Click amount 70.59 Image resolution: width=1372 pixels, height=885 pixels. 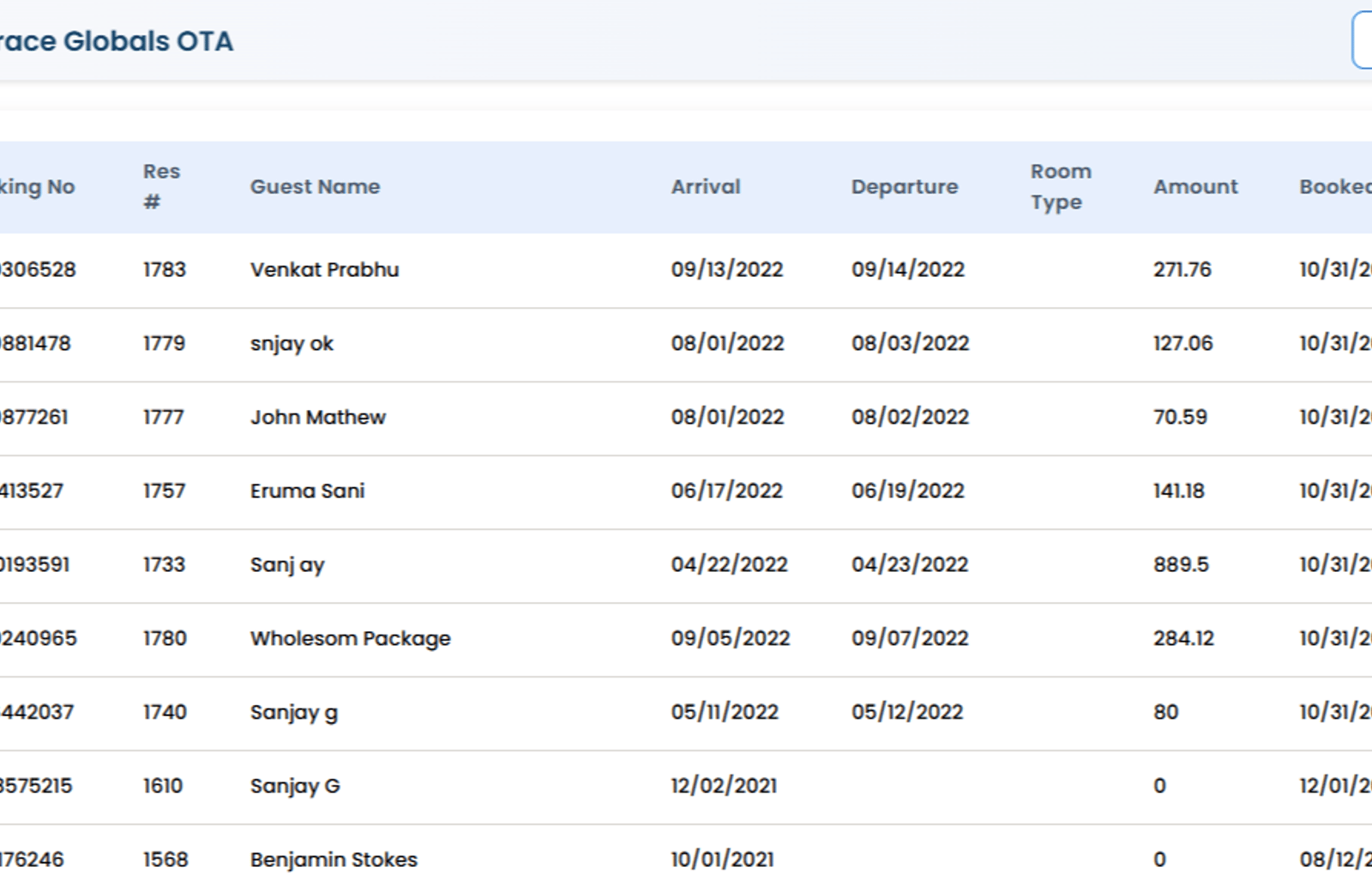pos(1180,417)
